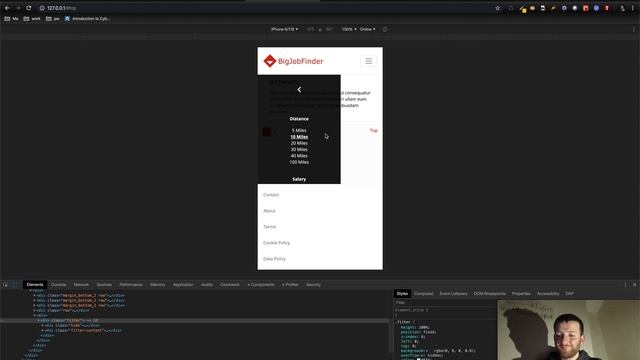This screenshot has height=360, width=640.
Task: Expand the div class="filter-content" node
Action: click(42, 331)
